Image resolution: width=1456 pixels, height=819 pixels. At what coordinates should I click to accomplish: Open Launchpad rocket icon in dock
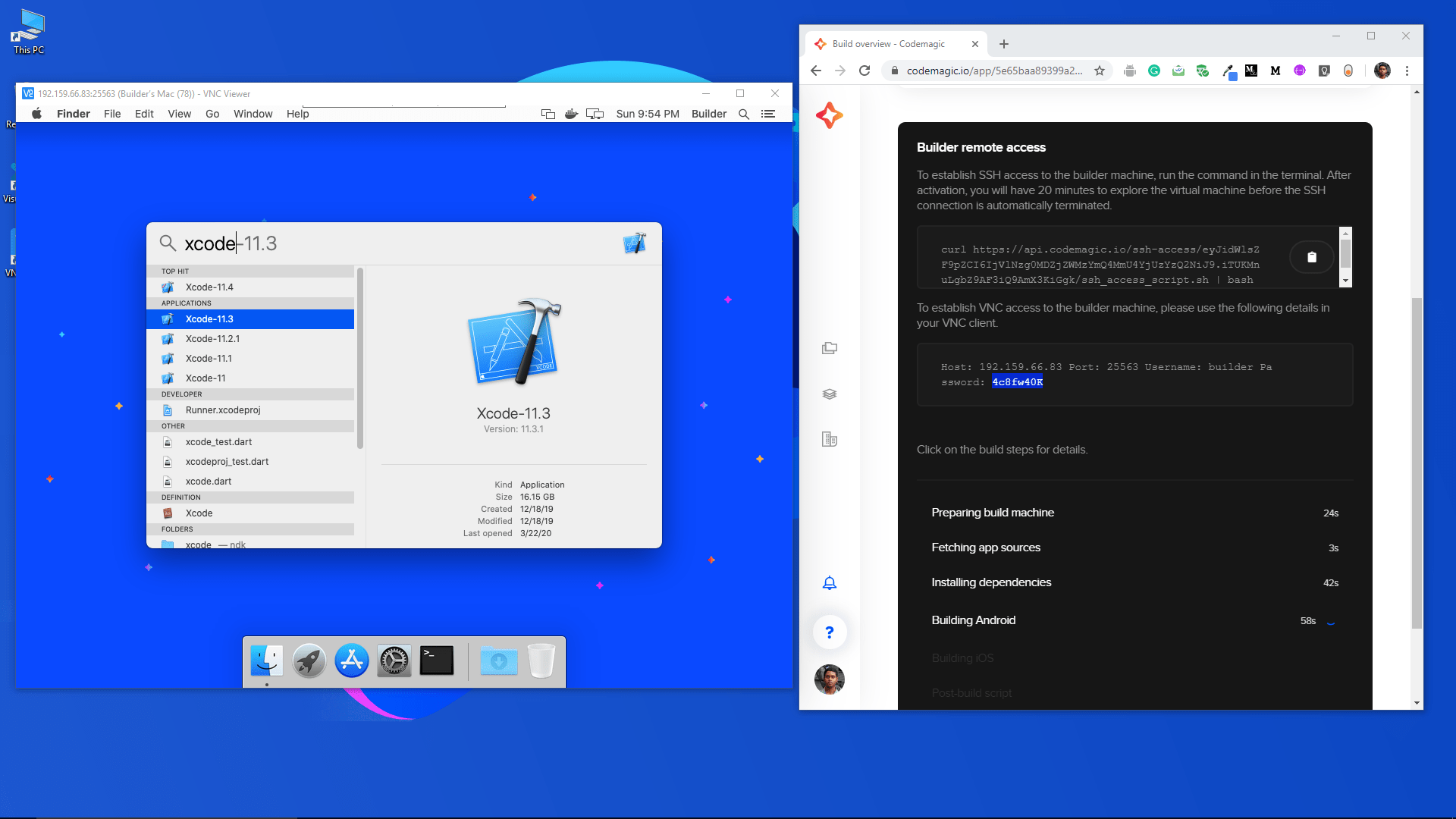pyautogui.click(x=309, y=661)
